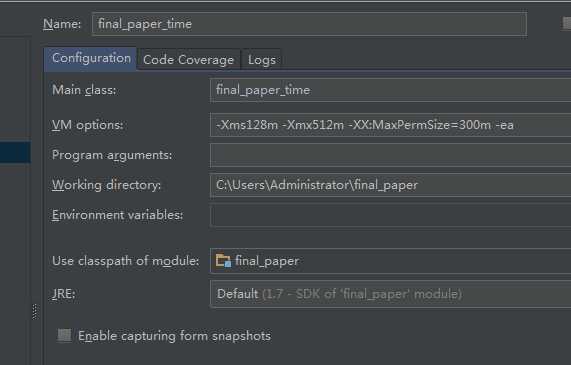Enable capturing form snapshots checkbox
The image size is (571, 365).
pos(64,335)
